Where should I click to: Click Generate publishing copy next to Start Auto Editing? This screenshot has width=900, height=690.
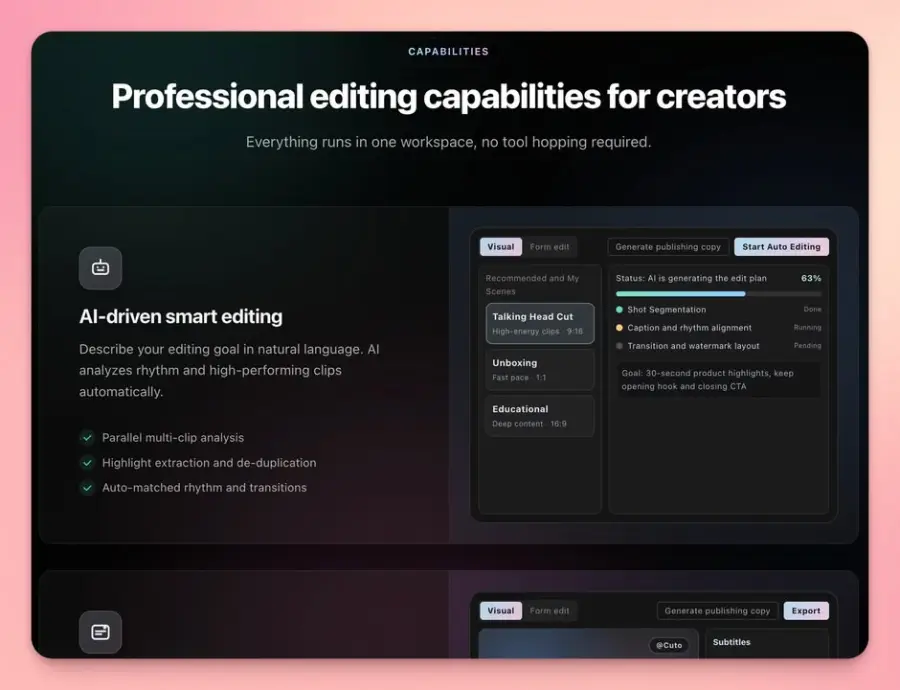[x=668, y=247]
